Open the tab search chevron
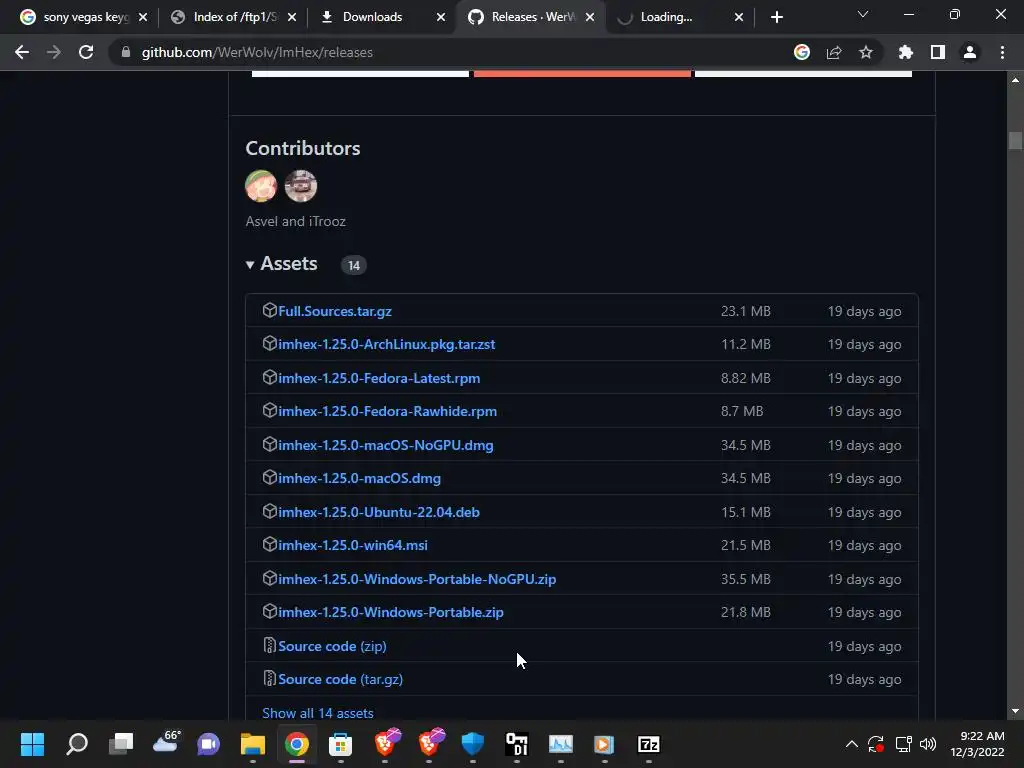This screenshot has width=1024, height=768. click(x=863, y=14)
